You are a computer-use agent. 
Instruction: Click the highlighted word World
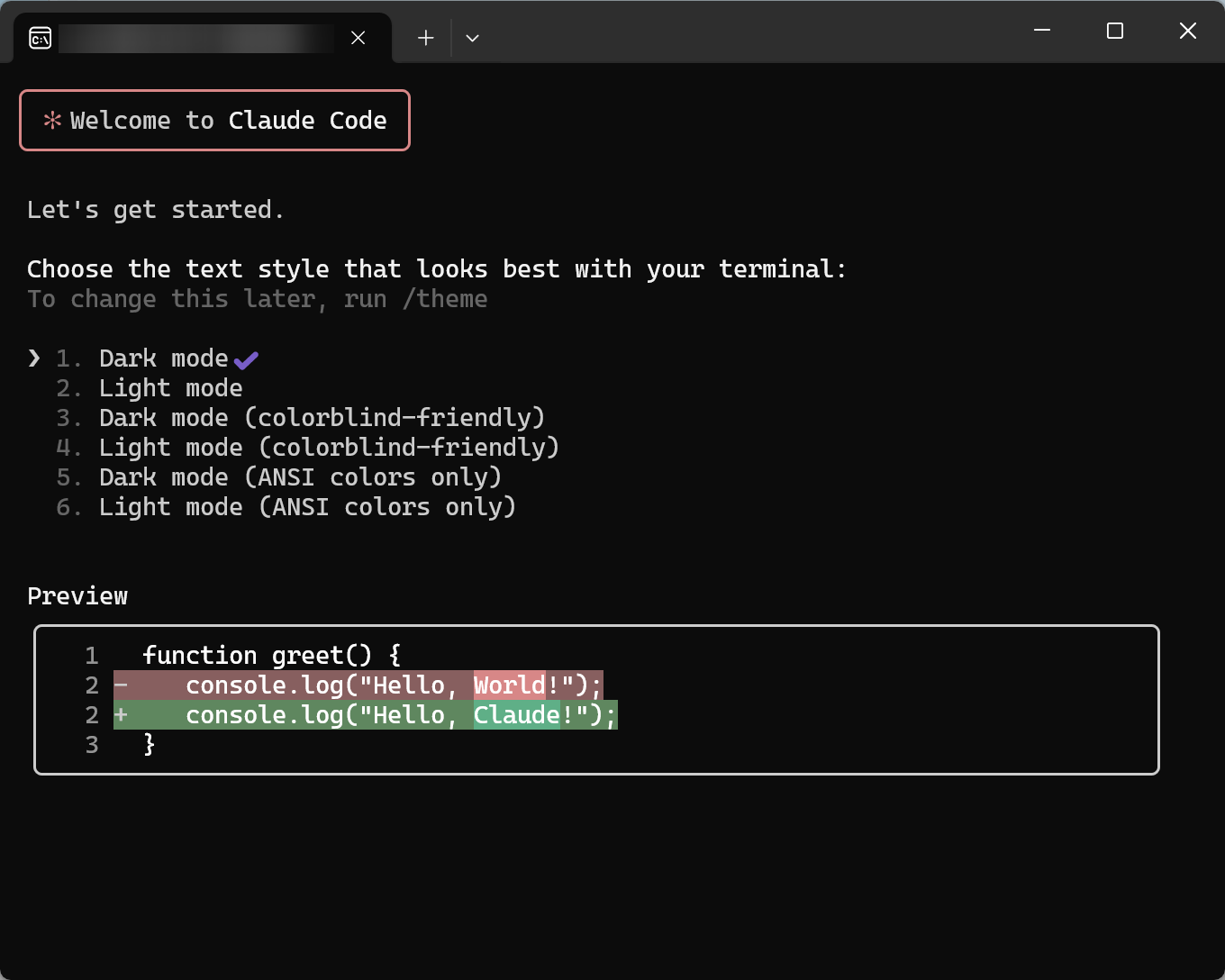tap(510, 685)
